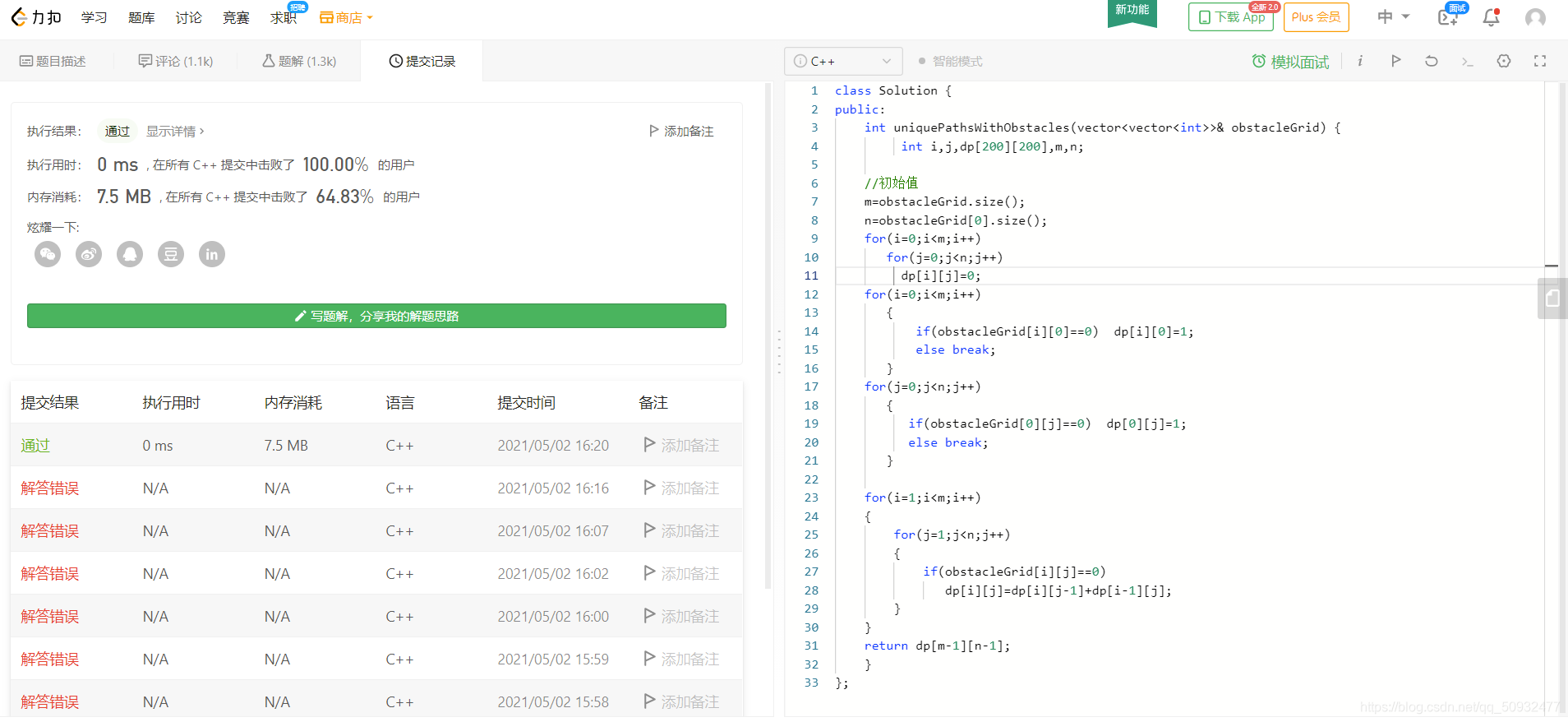This screenshot has height=722, width=1568.
Task: Open the notifications bell
Action: [x=1491, y=17]
